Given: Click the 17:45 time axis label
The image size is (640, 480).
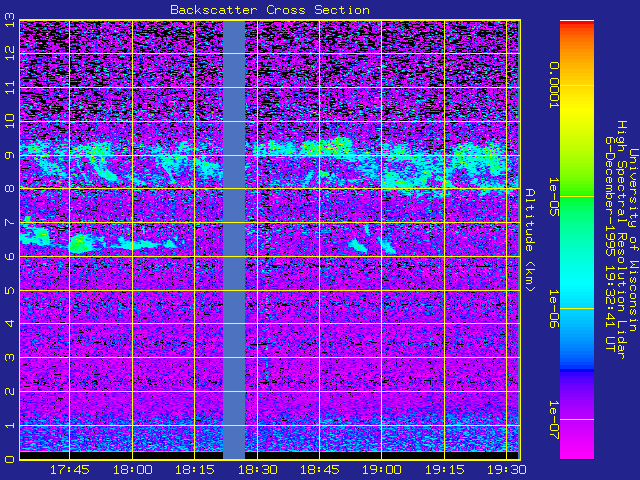Looking at the screenshot, I should tap(70, 470).
